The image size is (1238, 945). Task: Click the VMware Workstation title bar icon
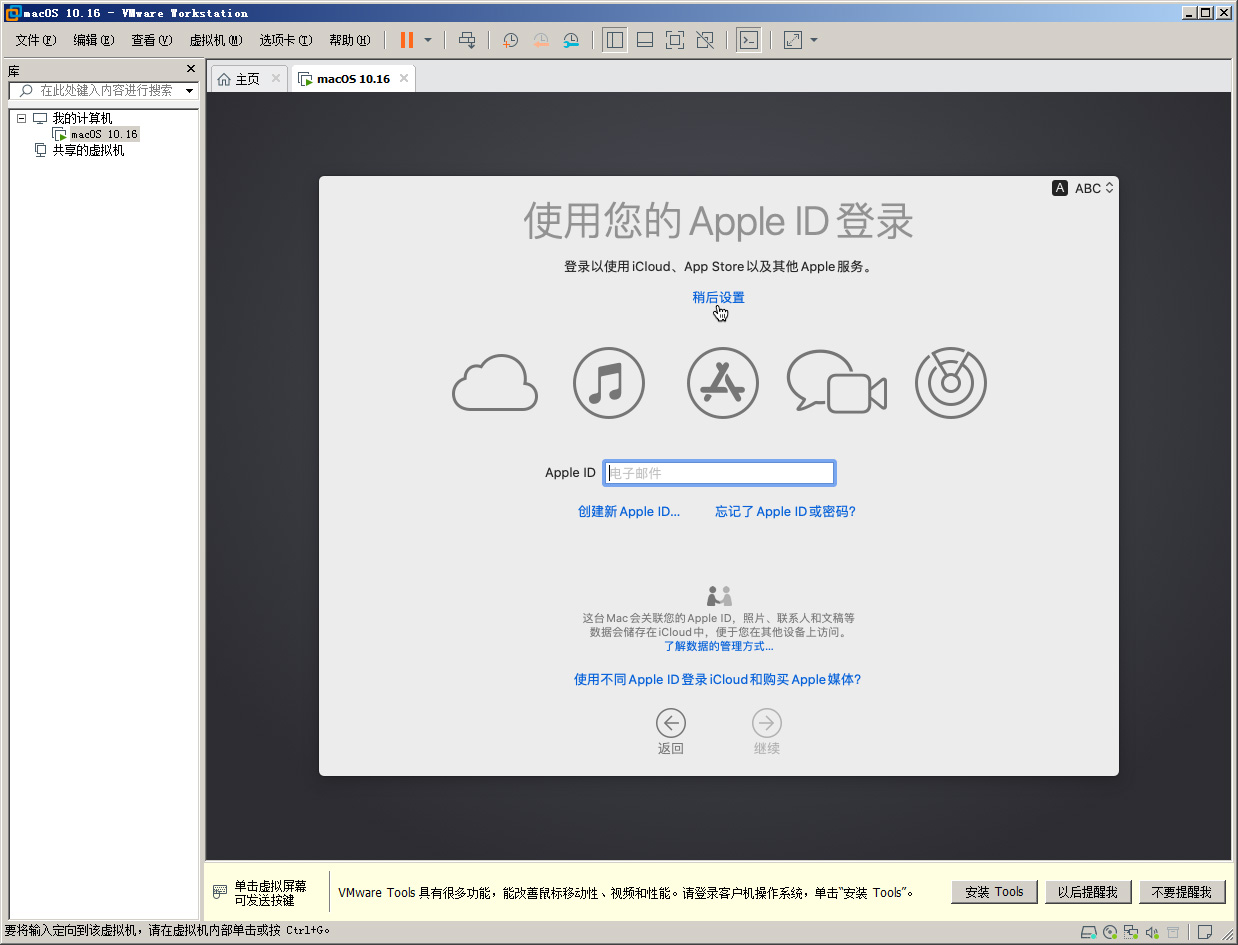pos(12,13)
